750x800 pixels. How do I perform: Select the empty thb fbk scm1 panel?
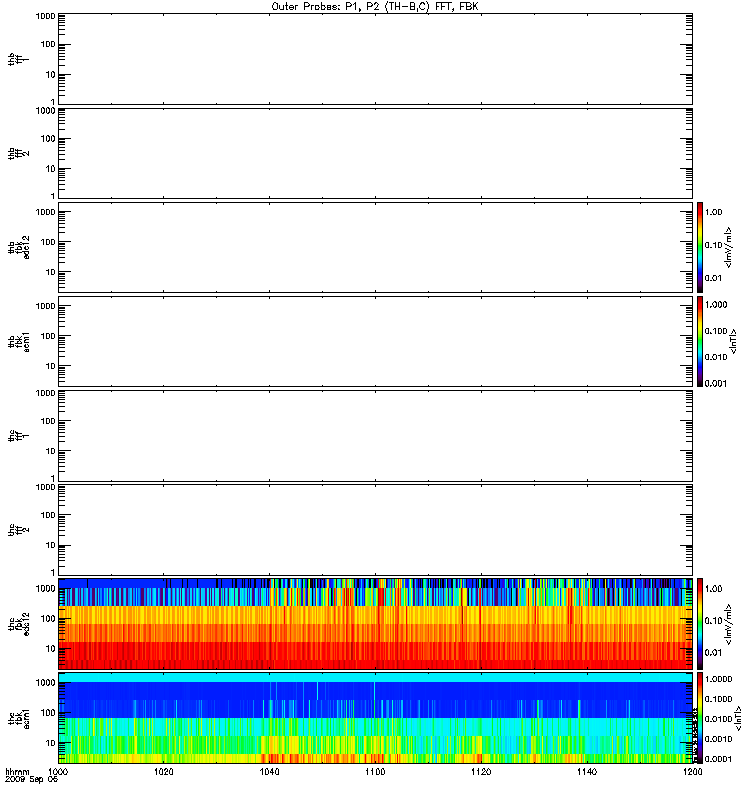[x=374, y=341]
